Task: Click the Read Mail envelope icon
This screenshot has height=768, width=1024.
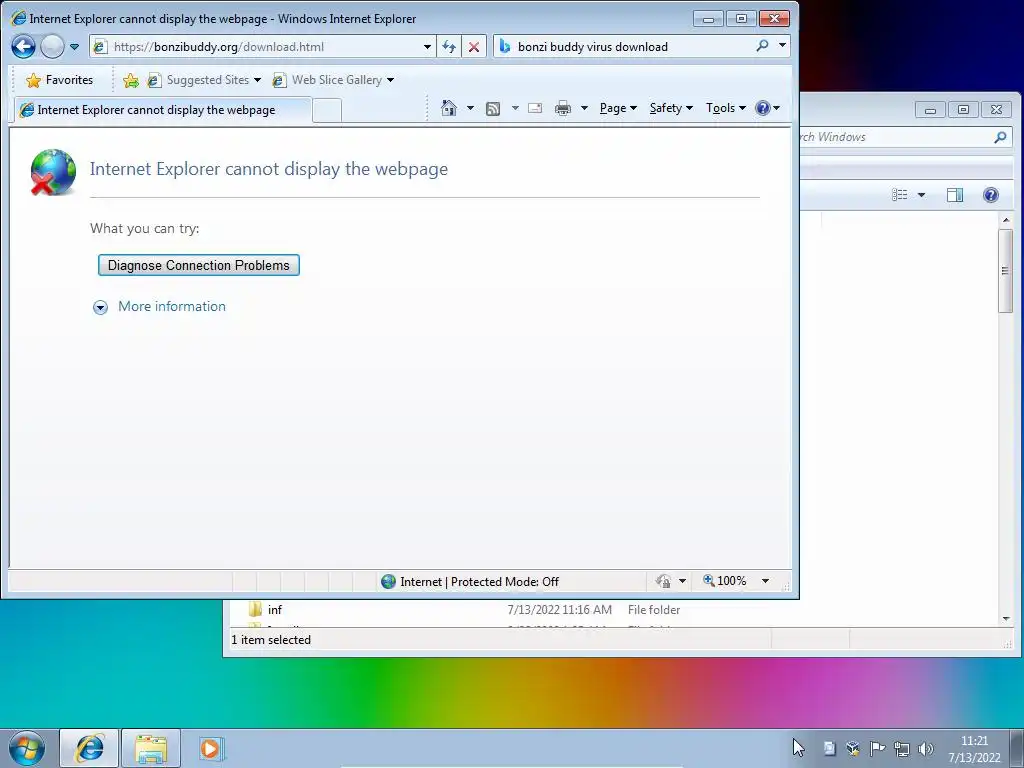Action: click(535, 108)
